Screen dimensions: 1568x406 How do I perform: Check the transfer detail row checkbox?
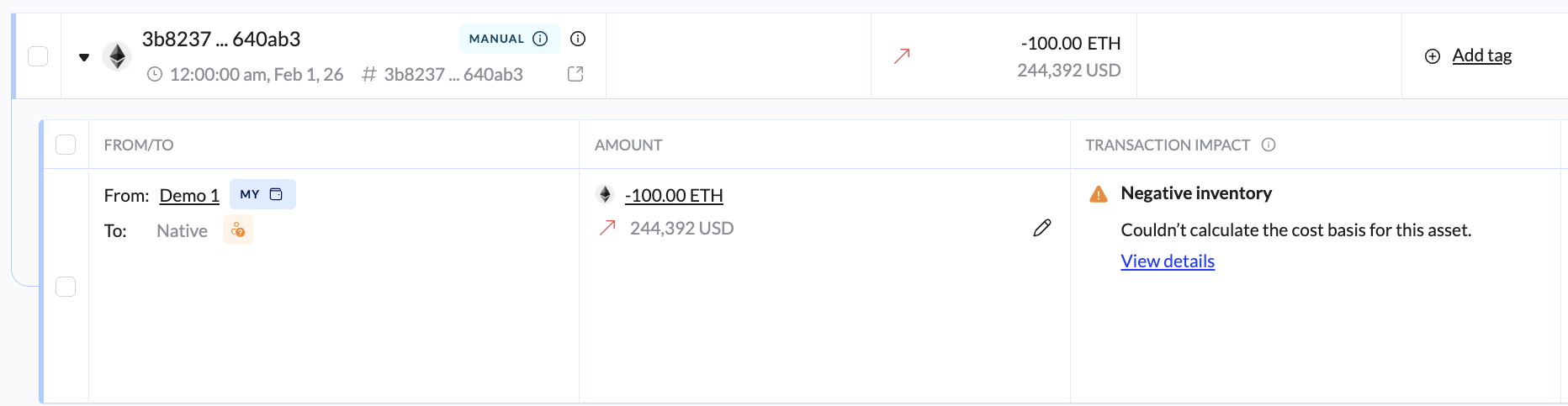point(66,287)
